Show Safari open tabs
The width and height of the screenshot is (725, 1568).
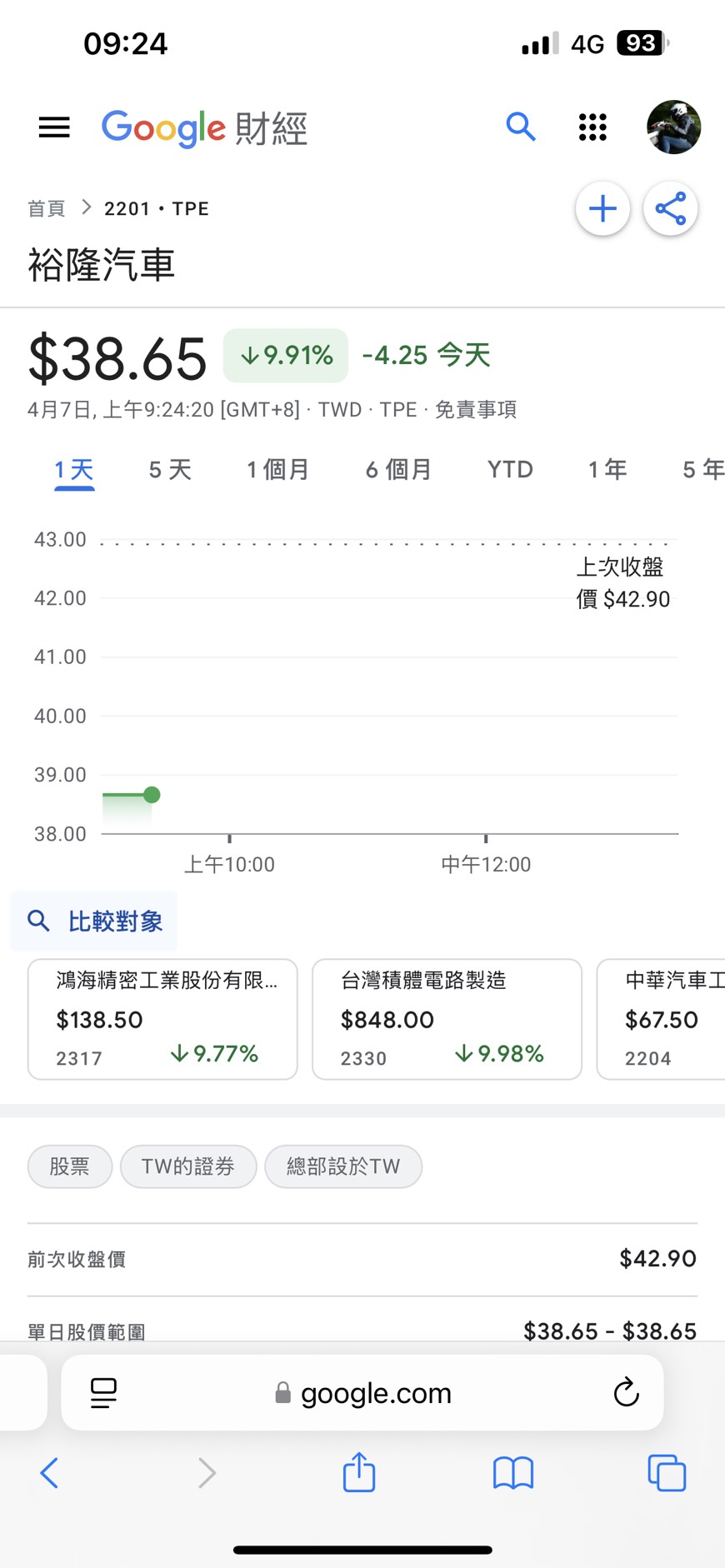click(667, 1473)
